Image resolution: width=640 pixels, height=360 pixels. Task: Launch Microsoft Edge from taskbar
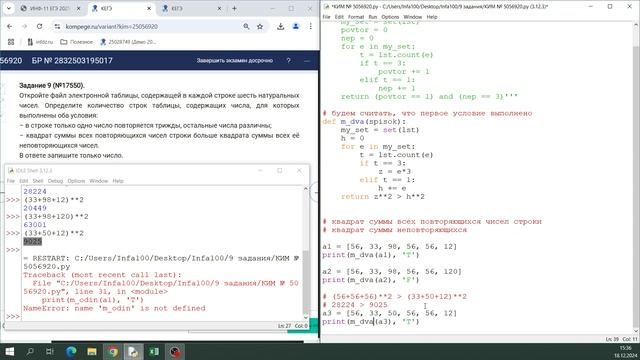coord(71,351)
